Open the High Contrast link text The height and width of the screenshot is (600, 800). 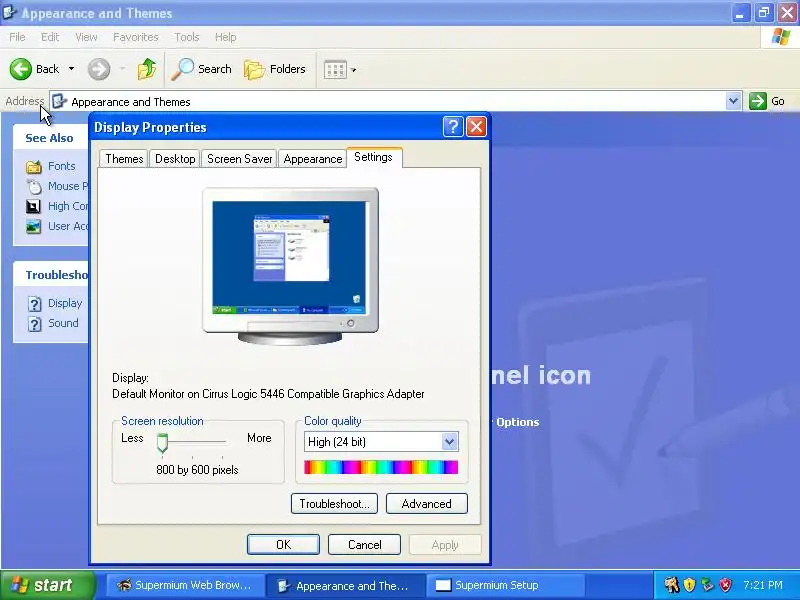pyautogui.click(x=68, y=206)
